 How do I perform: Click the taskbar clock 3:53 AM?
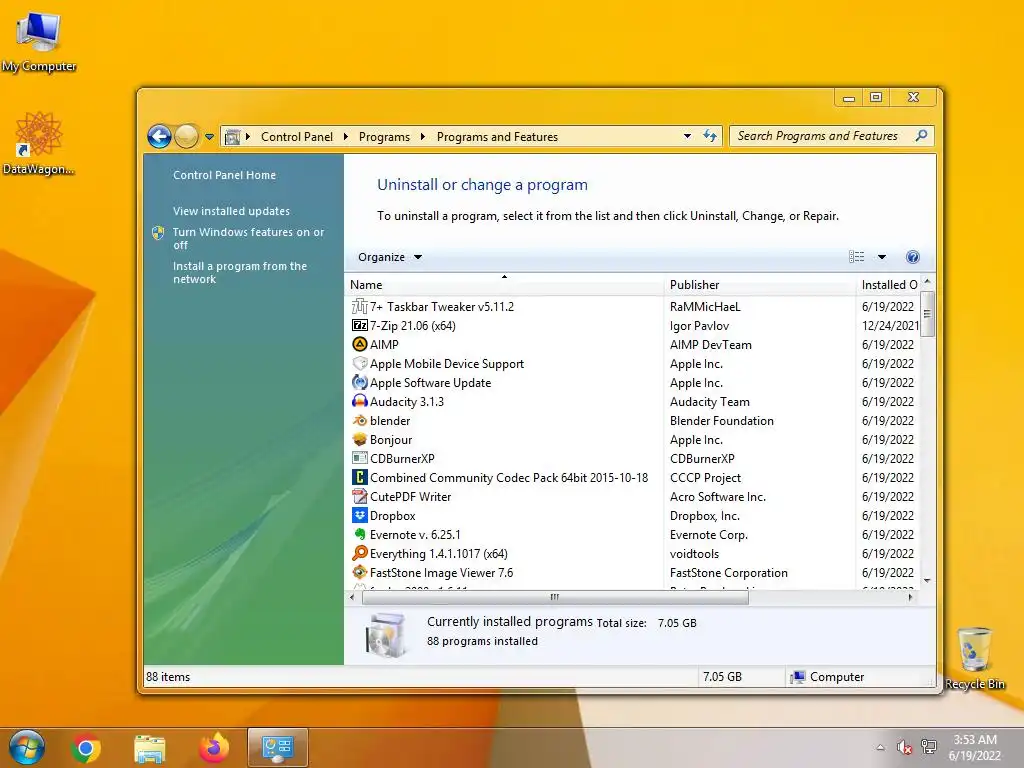pyautogui.click(x=974, y=740)
